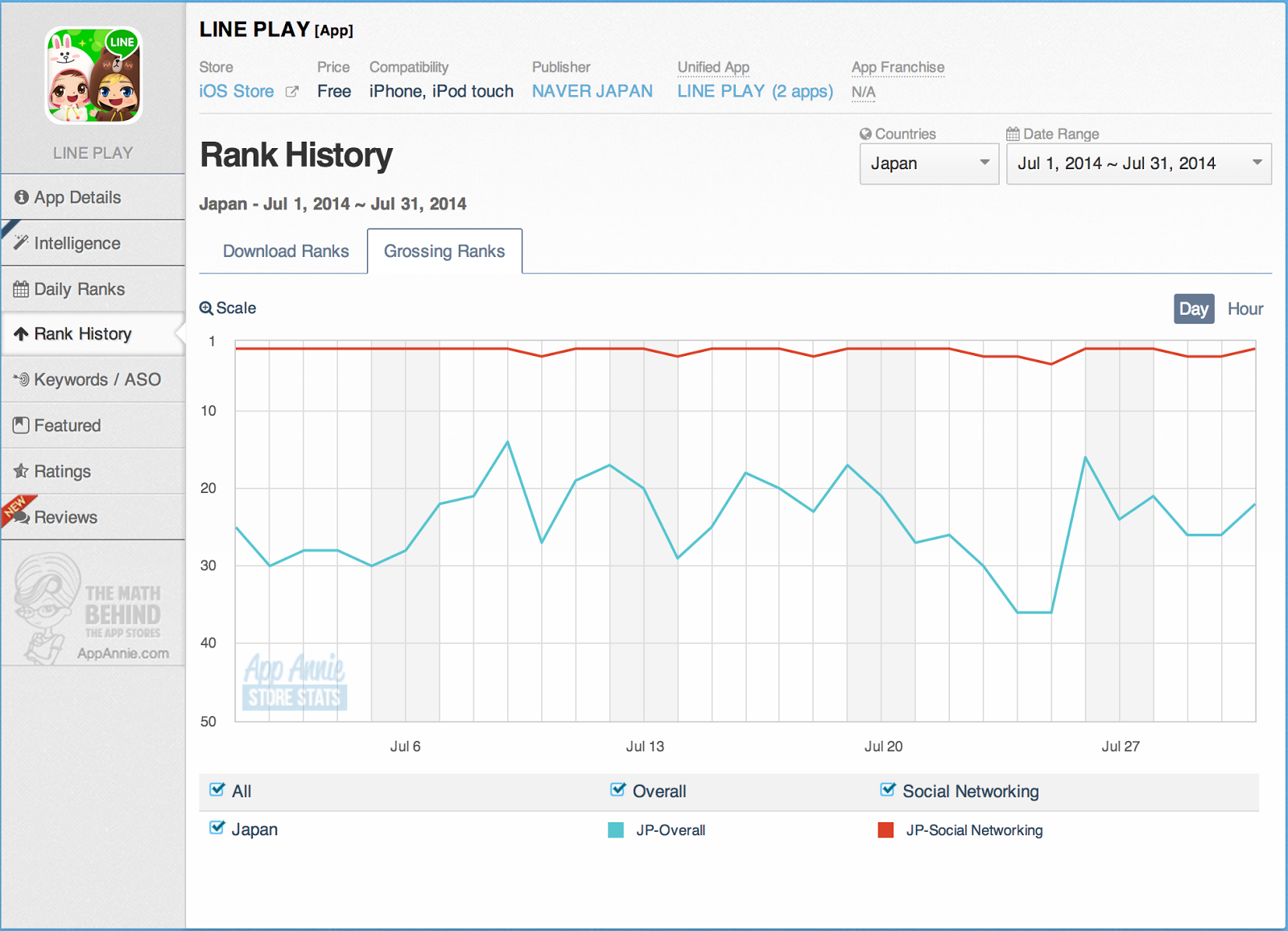1288x931 pixels.
Task: Click the calendar icon beside Daily Ranks
Action: [x=21, y=289]
